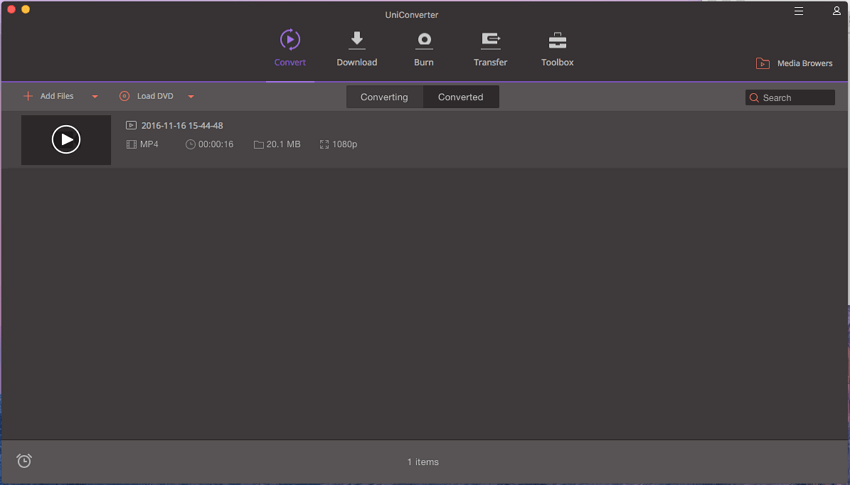Screen dimensions: 850x485
Task: Click the 20.1 MB size text
Action: point(283,144)
